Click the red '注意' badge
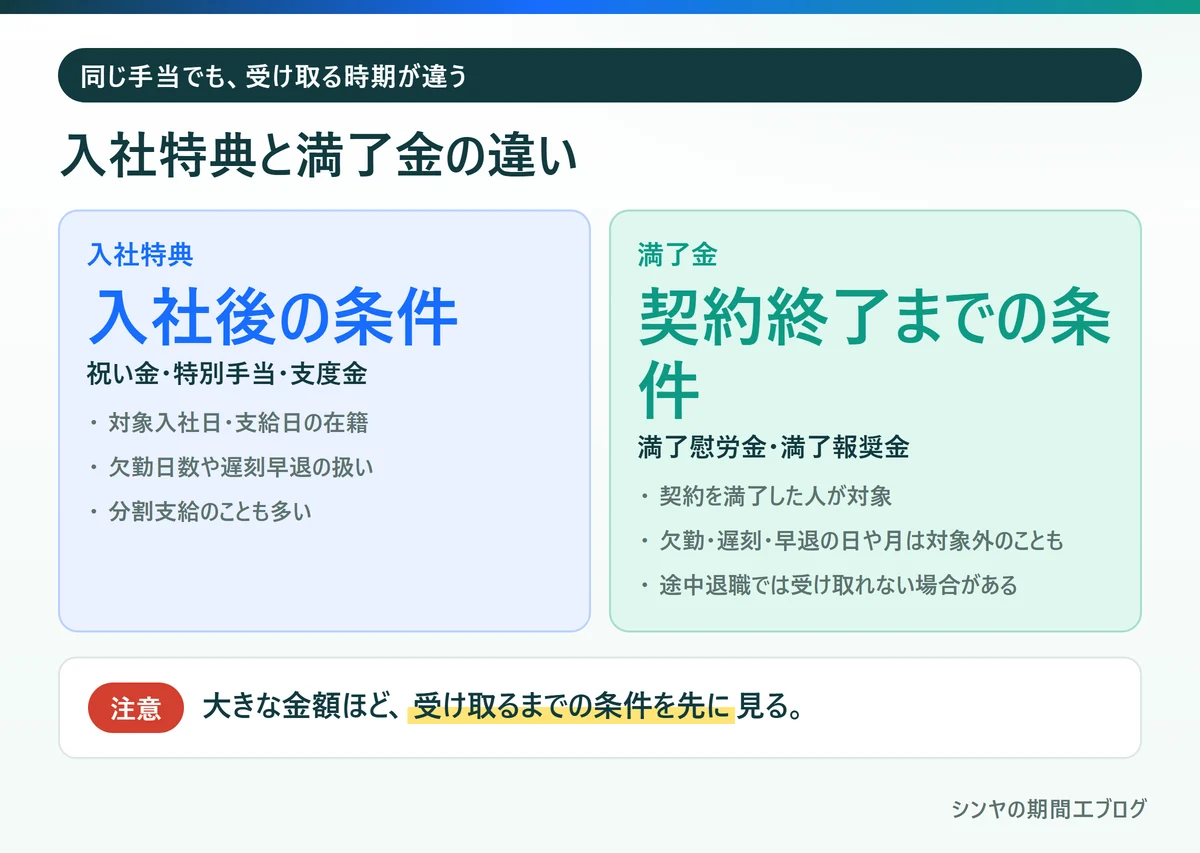The width and height of the screenshot is (1200, 853). click(136, 708)
